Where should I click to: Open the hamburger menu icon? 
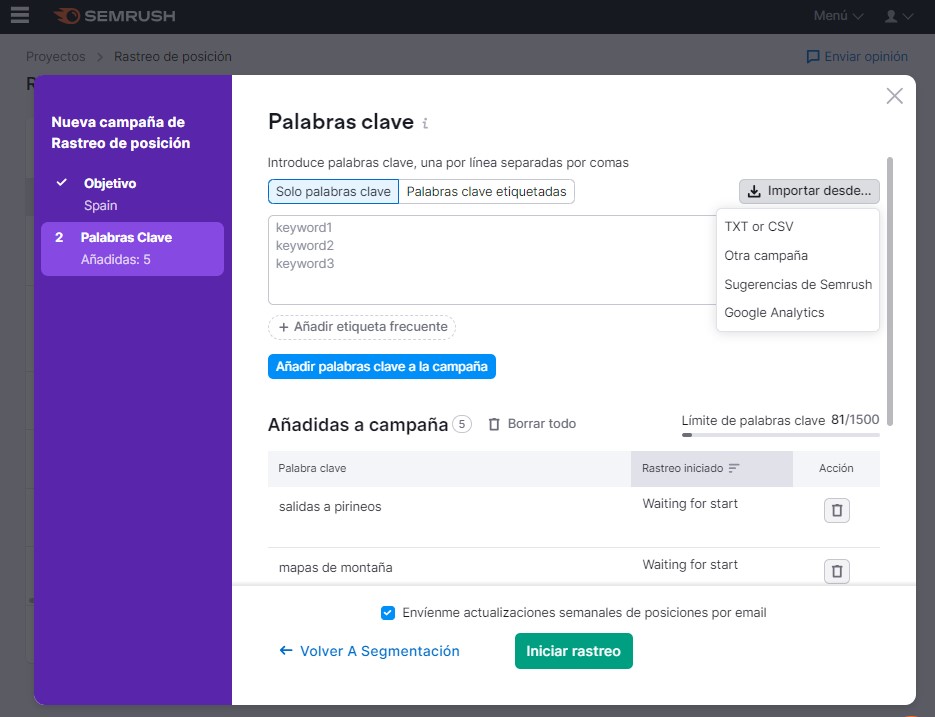click(20, 16)
